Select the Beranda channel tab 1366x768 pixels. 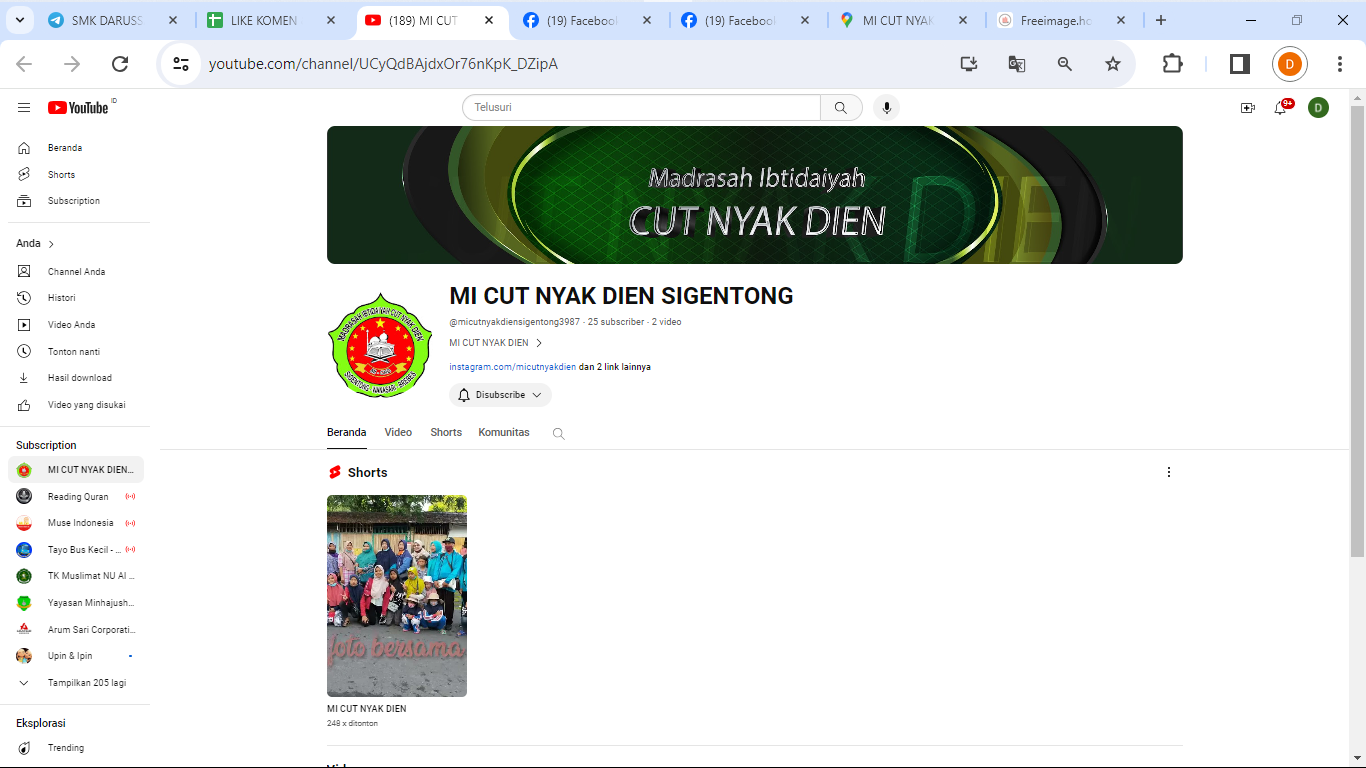[x=347, y=433]
